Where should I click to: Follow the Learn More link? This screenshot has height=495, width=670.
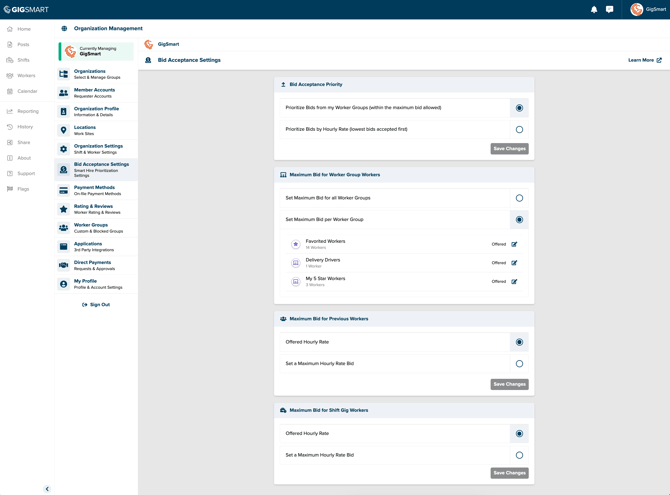[644, 60]
